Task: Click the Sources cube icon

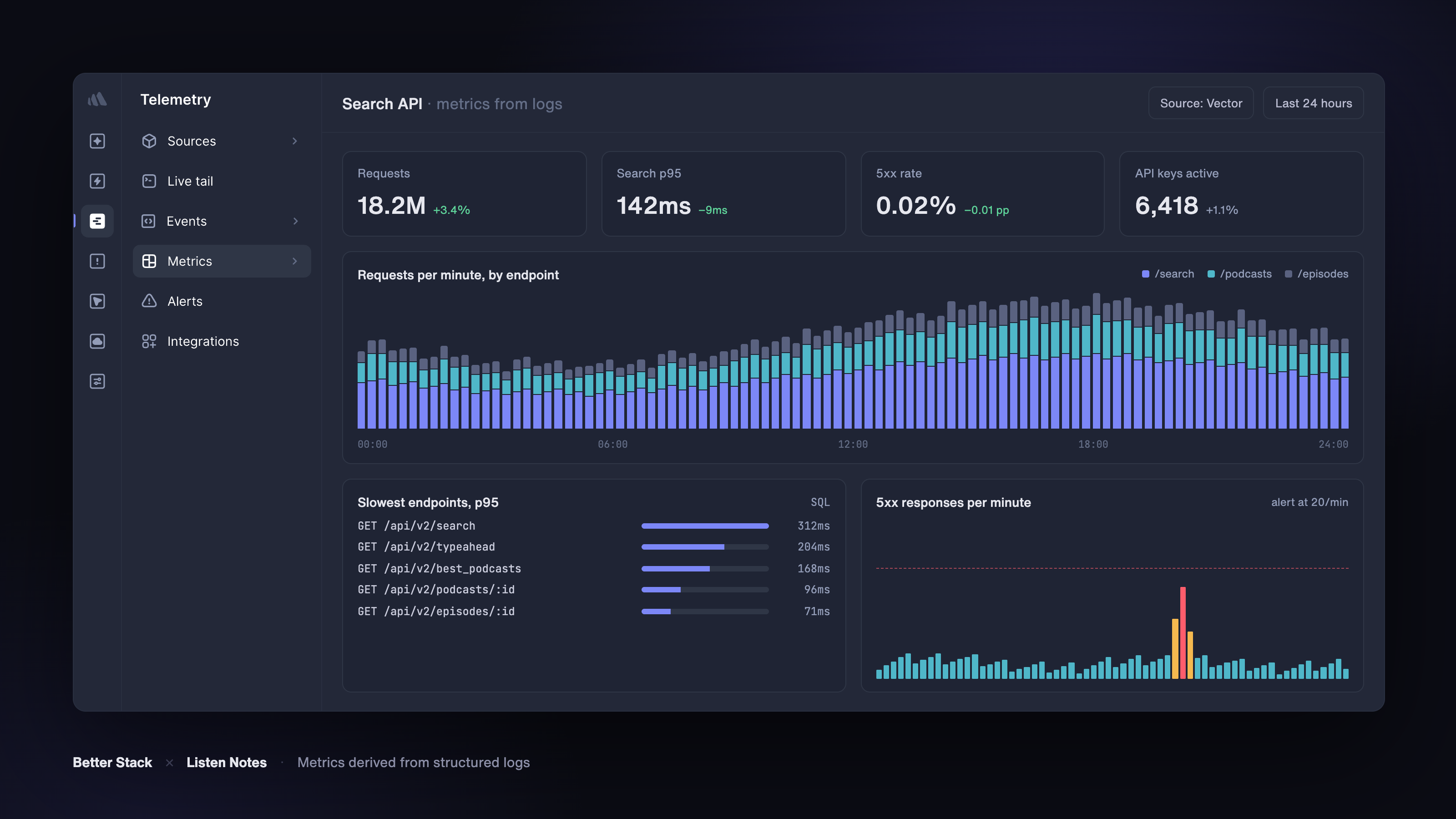Action: point(149,141)
